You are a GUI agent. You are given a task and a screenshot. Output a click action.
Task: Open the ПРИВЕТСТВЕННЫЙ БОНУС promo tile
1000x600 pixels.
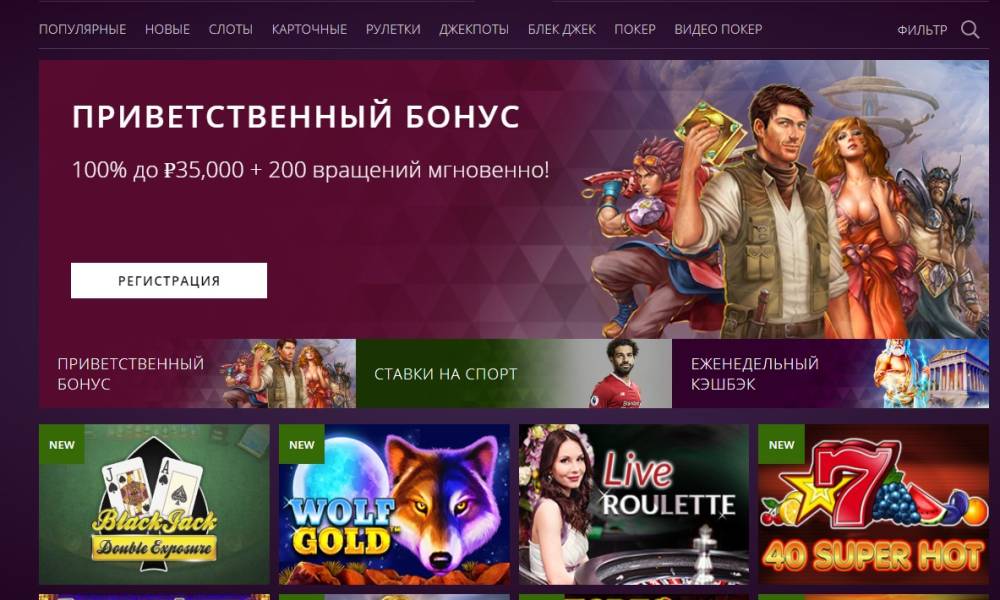(197, 374)
